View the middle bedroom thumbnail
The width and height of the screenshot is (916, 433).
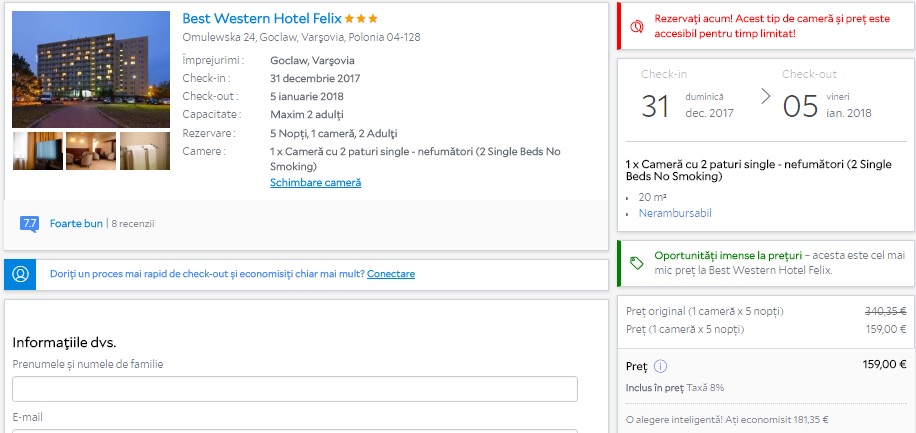click(91, 151)
